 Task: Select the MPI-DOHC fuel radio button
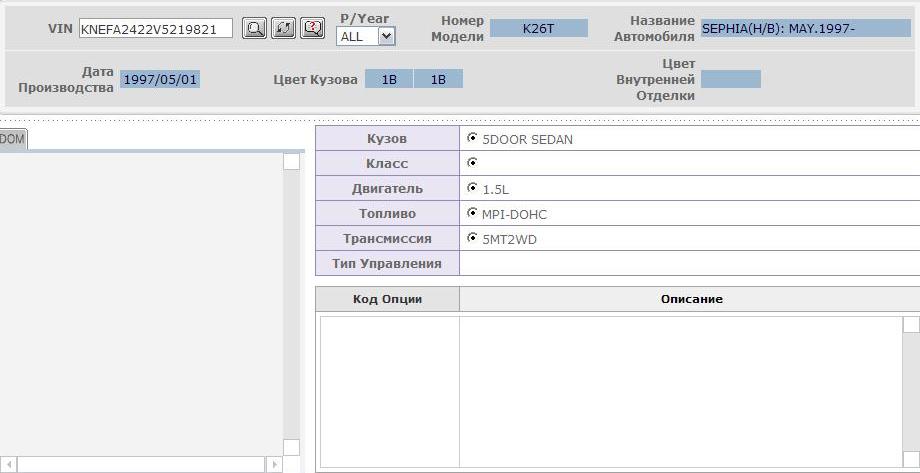[472, 213]
